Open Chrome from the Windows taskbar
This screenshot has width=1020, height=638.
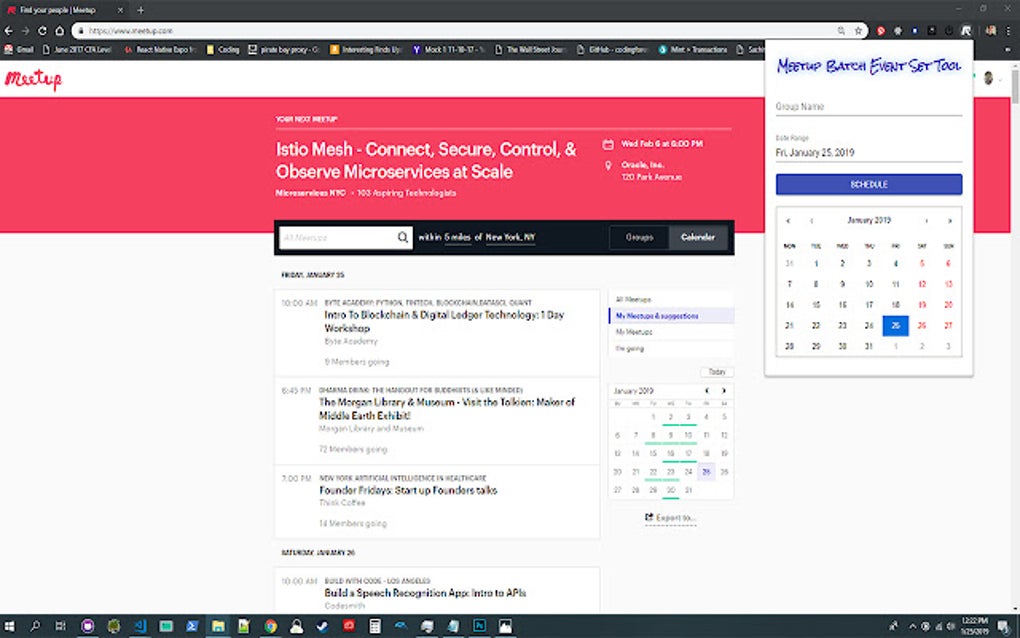[x=269, y=627]
